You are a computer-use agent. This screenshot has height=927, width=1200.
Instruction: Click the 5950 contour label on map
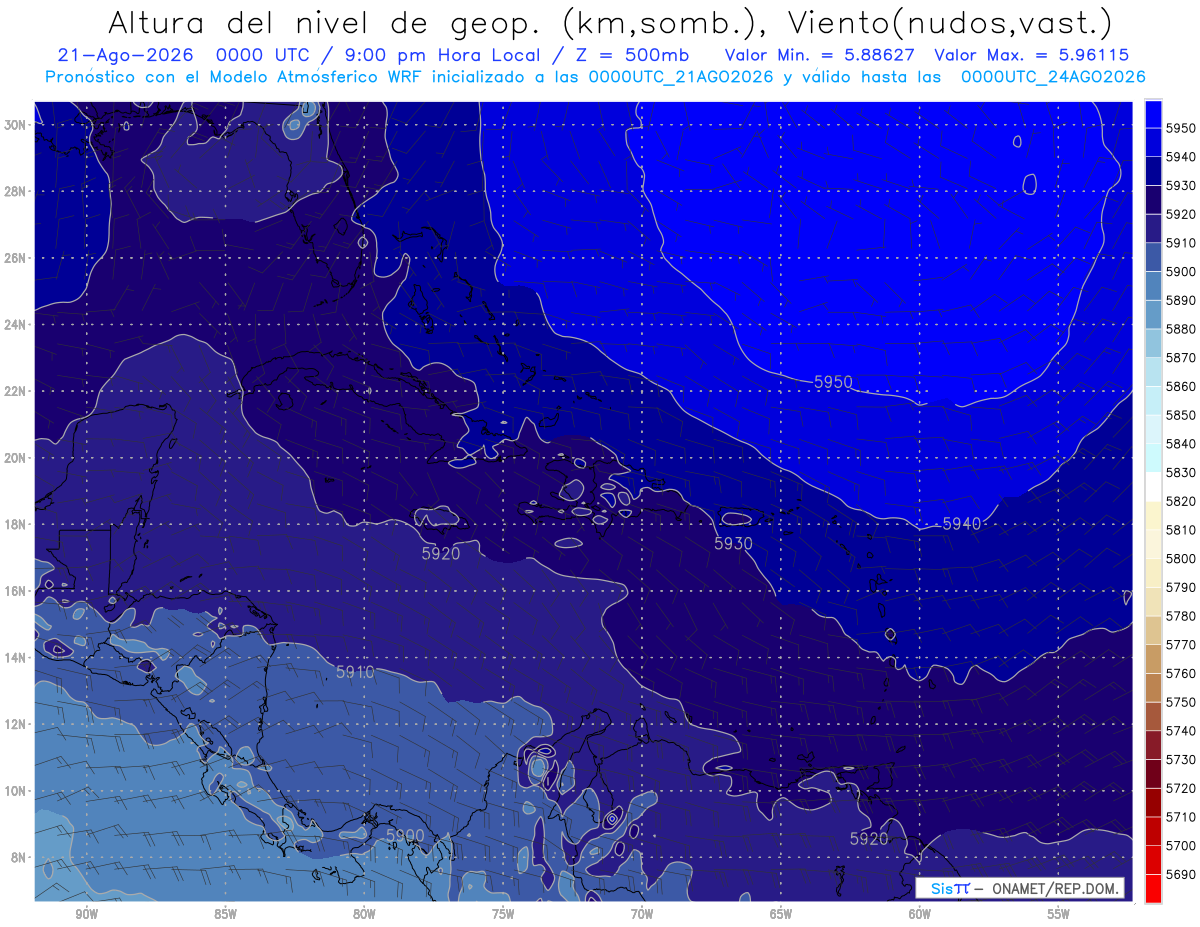[833, 382]
